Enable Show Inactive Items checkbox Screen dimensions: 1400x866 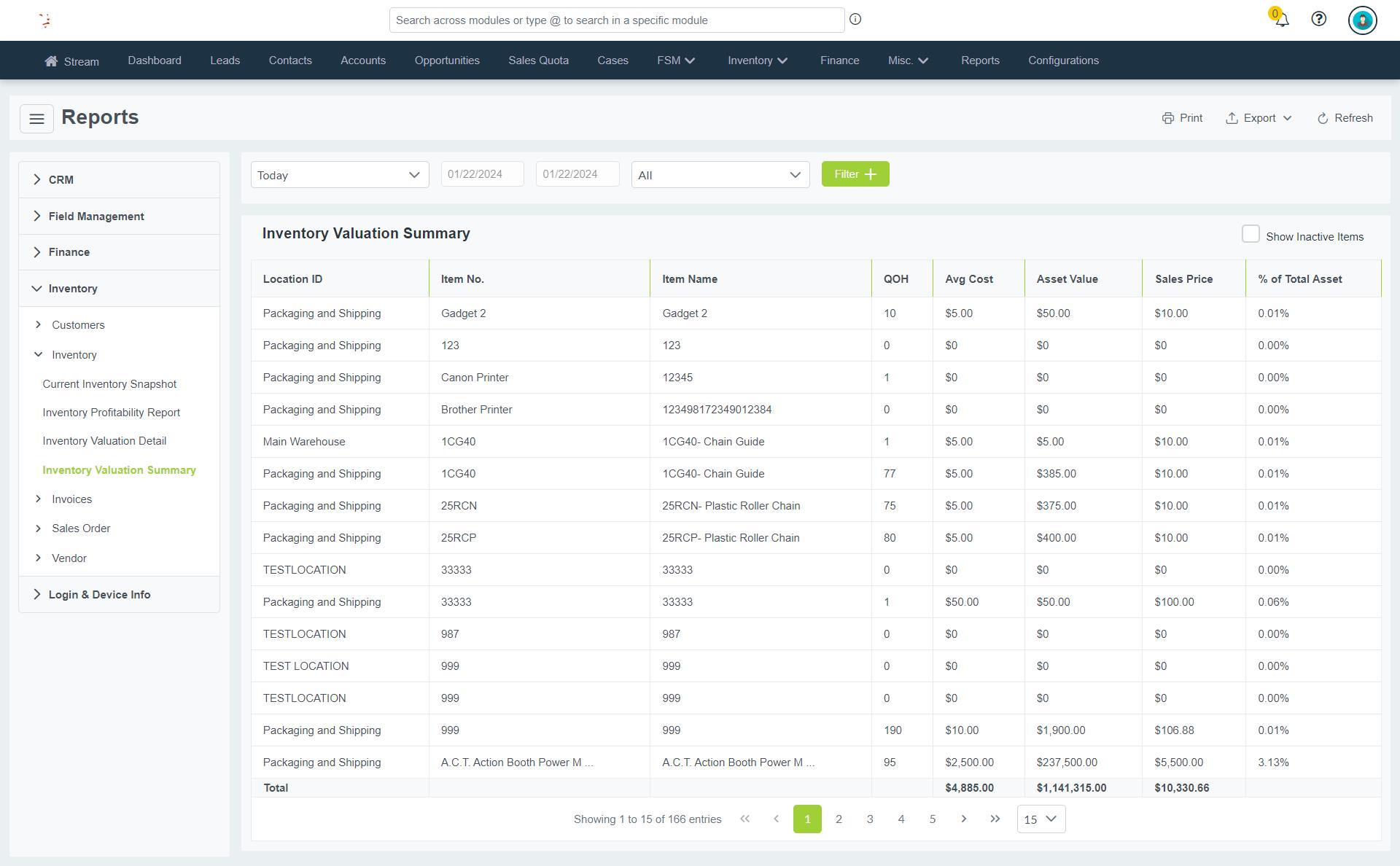[1251, 234]
